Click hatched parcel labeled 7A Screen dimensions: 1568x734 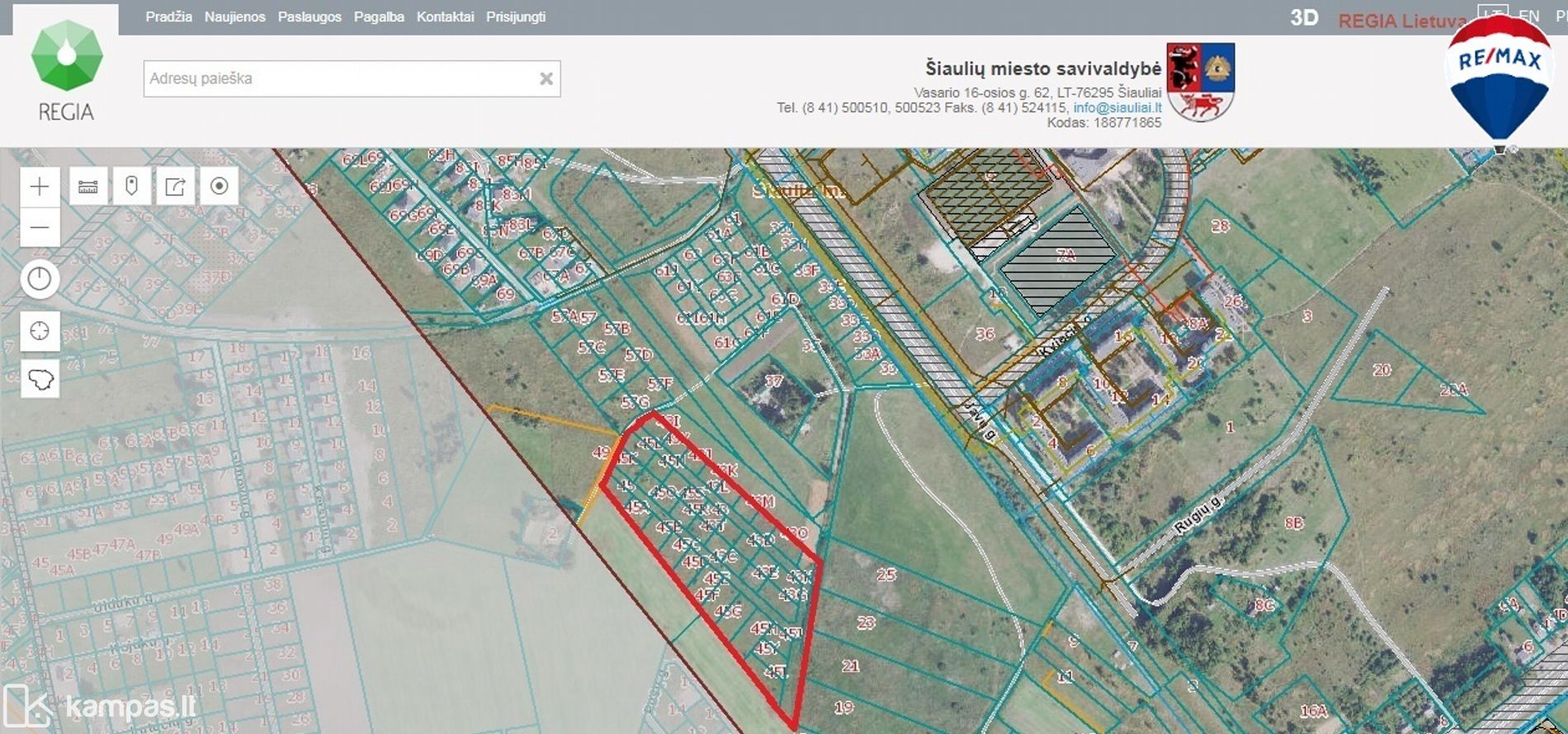[1065, 256]
